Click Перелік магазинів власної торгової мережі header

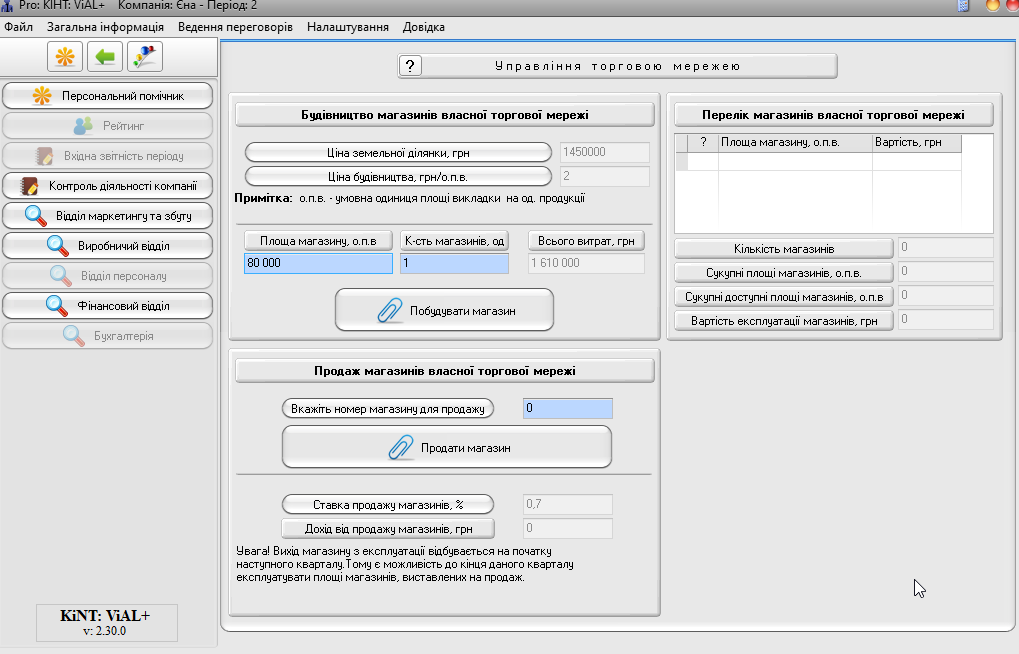coord(834,115)
